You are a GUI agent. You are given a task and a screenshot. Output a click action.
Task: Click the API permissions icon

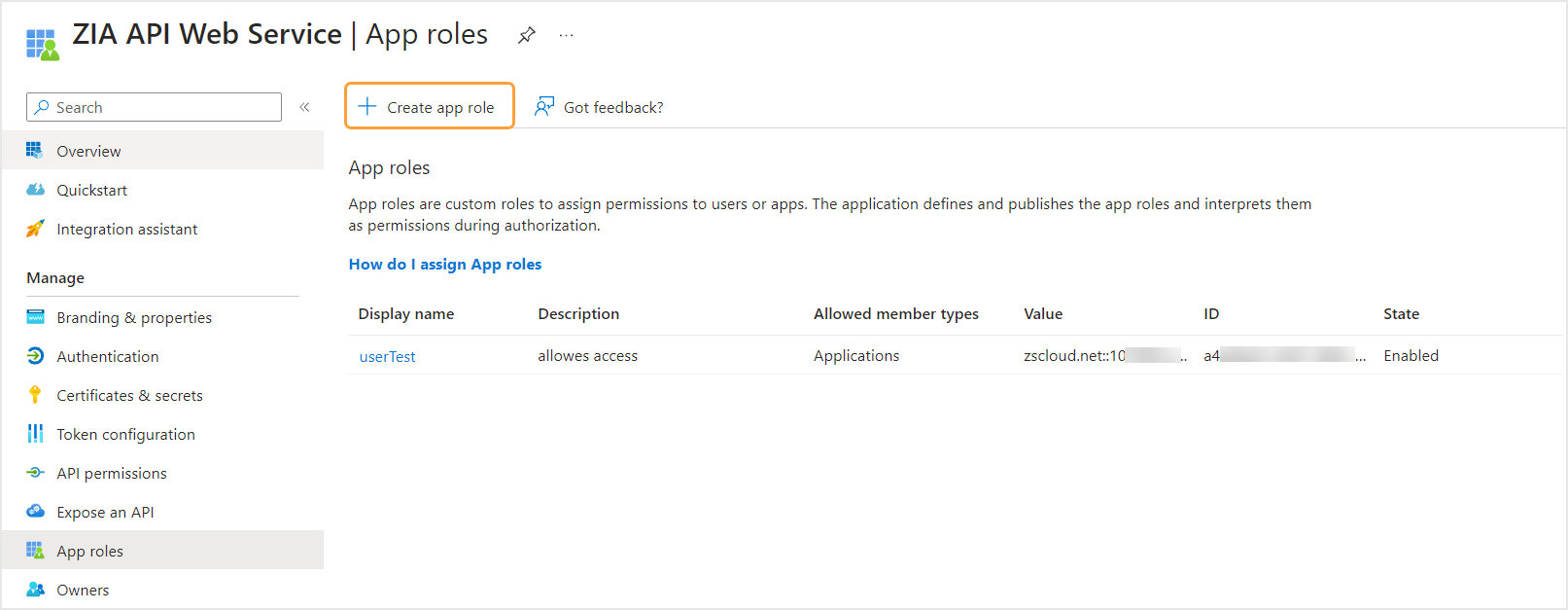35,473
